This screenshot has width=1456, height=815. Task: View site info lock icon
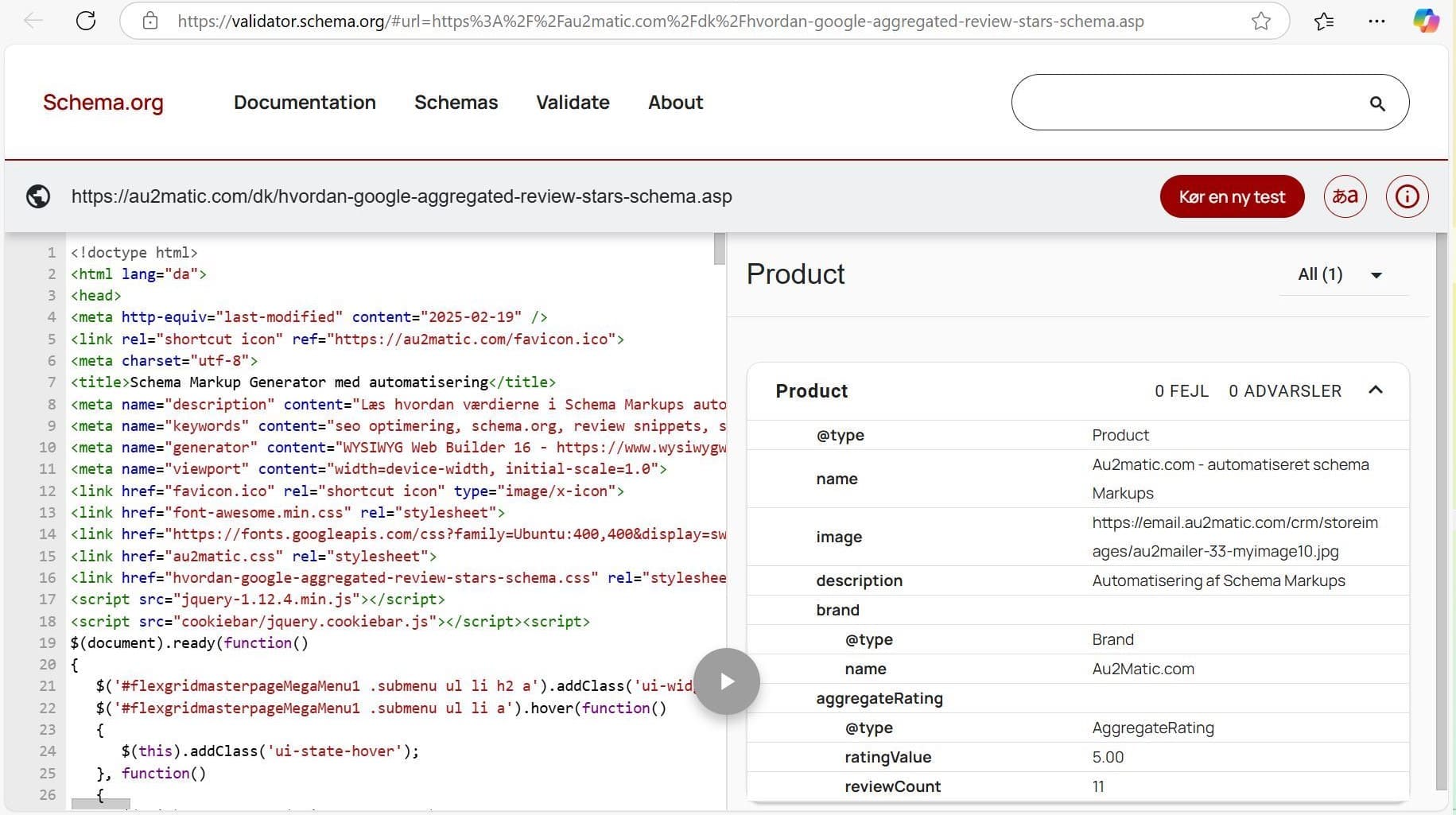coord(150,21)
